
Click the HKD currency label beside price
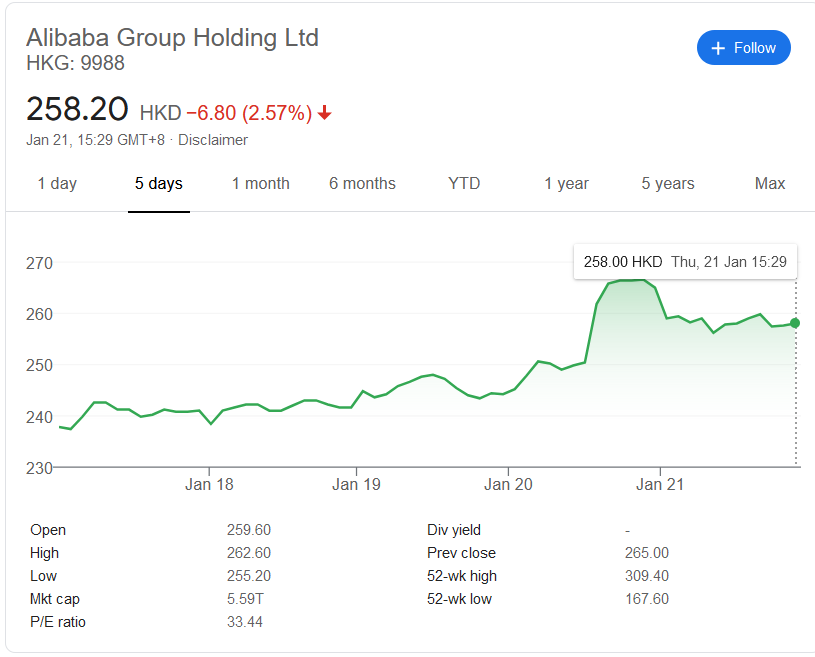[x=160, y=113]
